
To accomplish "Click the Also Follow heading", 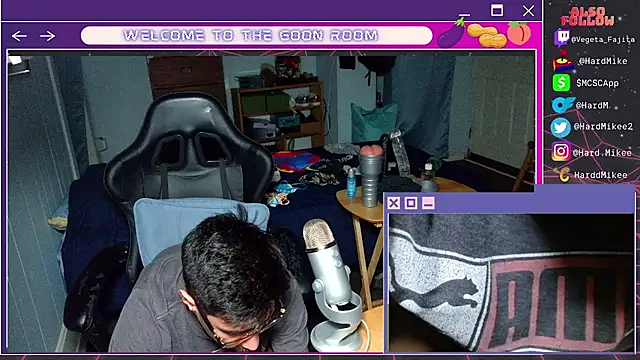I will tap(587, 17).
